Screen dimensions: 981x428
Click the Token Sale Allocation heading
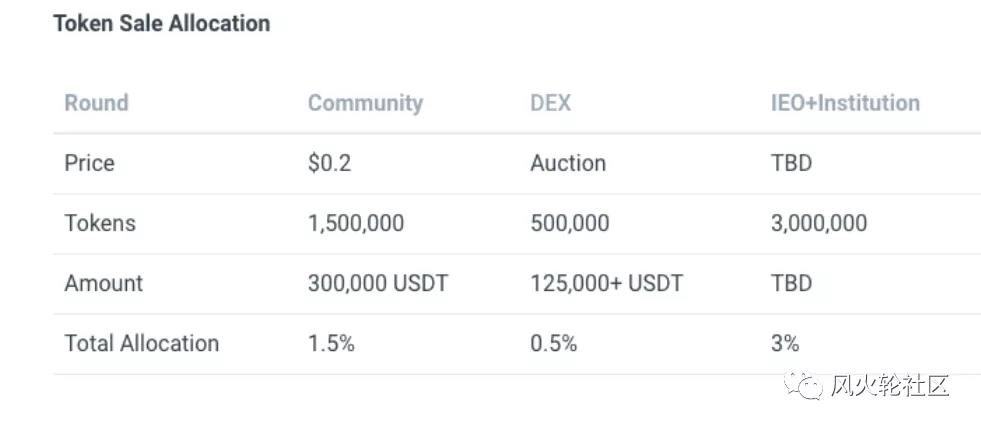click(161, 23)
